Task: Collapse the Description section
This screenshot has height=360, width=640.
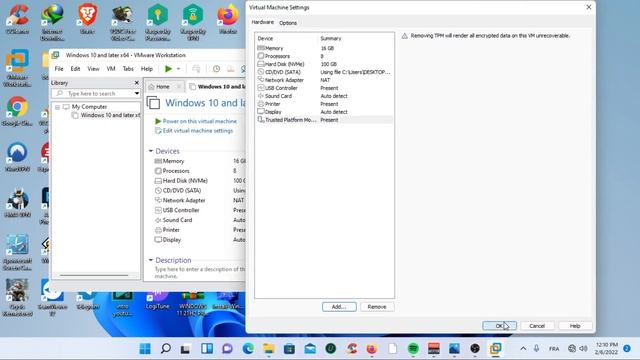Action: pos(151,260)
